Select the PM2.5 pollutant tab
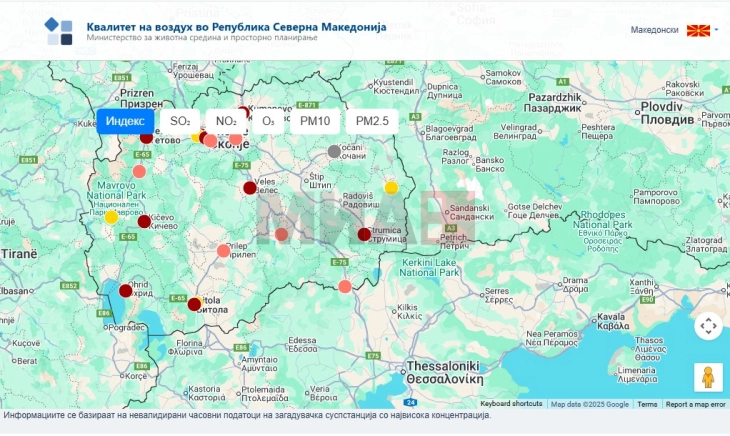This screenshot has height=436, width=730. click(x=371, y=121)
